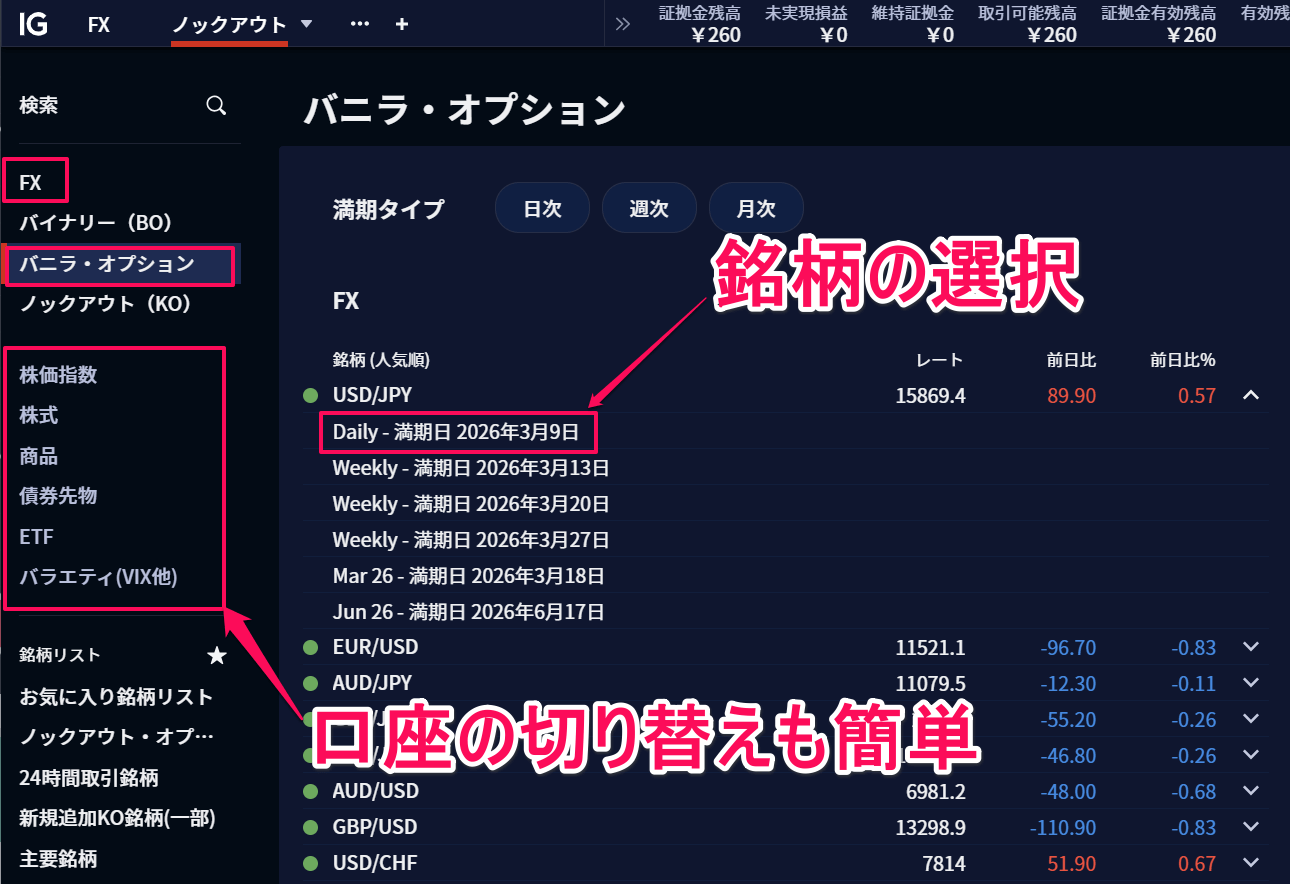Click the >> chevron near 証拠金残高

[x=623, y=24]
